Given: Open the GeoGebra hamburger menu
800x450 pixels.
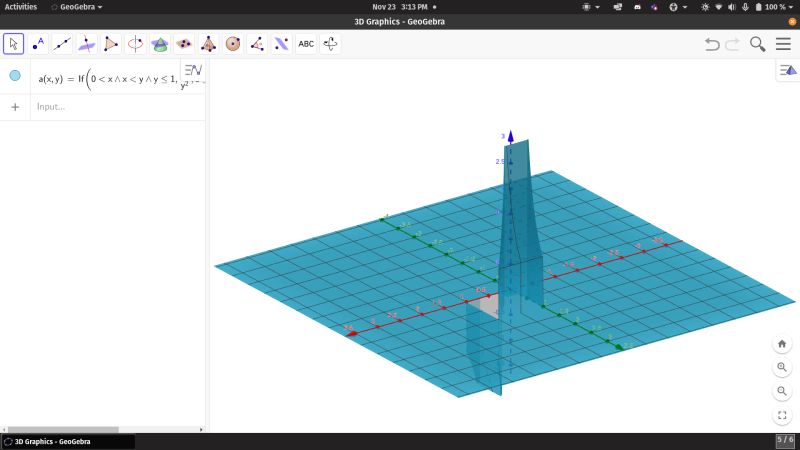Looking at the screenshot, I should 783,44.
